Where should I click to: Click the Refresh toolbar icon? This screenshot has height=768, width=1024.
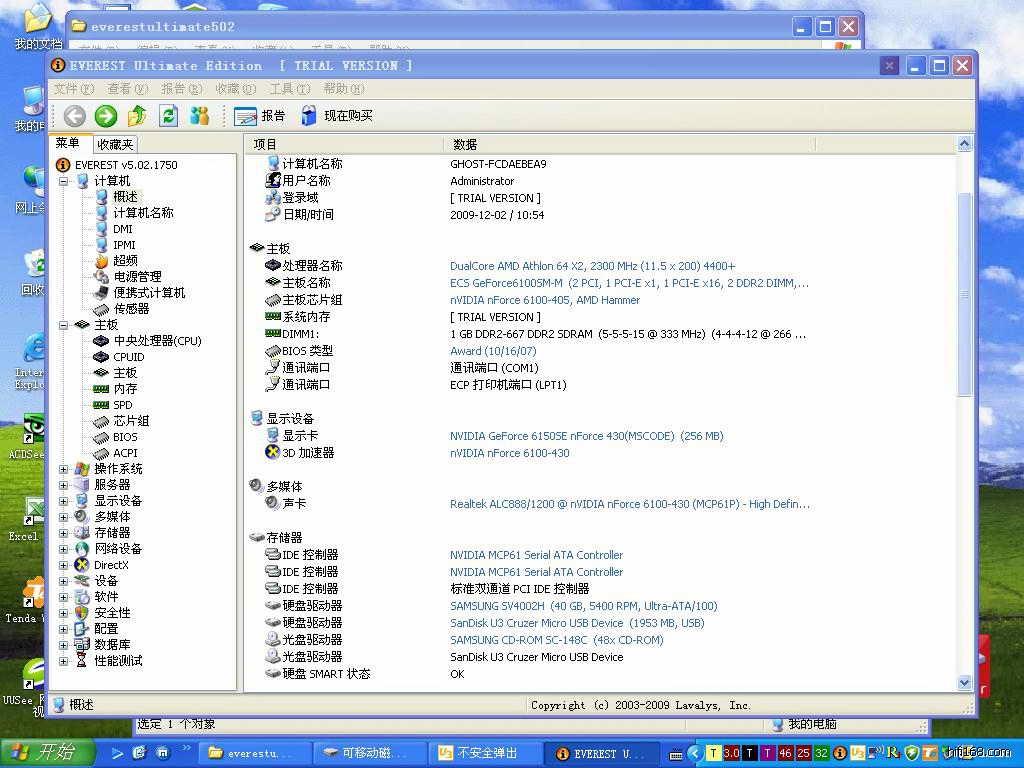(x=168, y=116)
